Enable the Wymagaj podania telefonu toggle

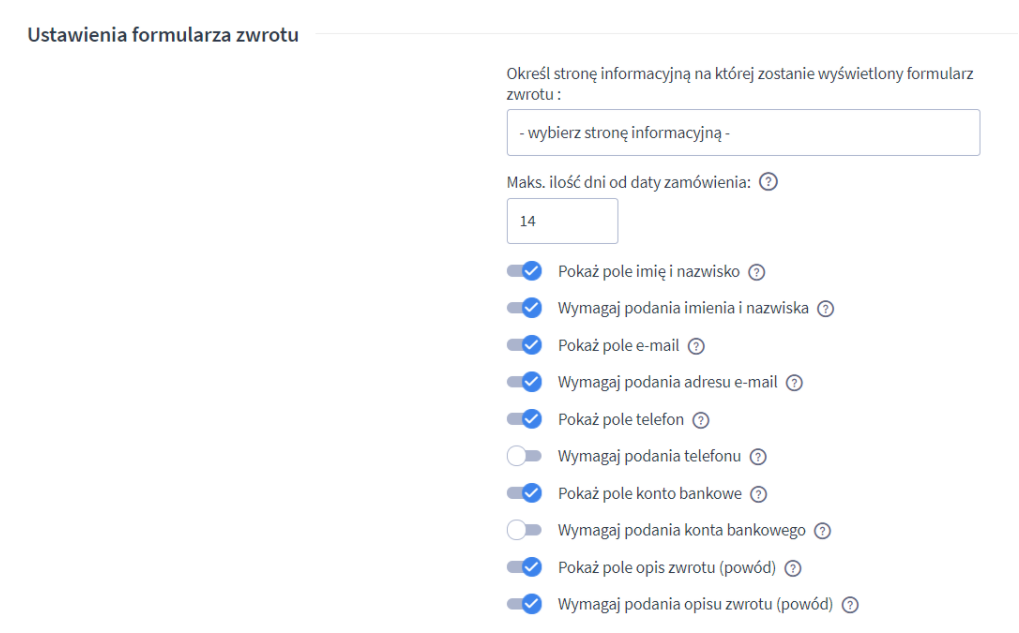[524, 456]
